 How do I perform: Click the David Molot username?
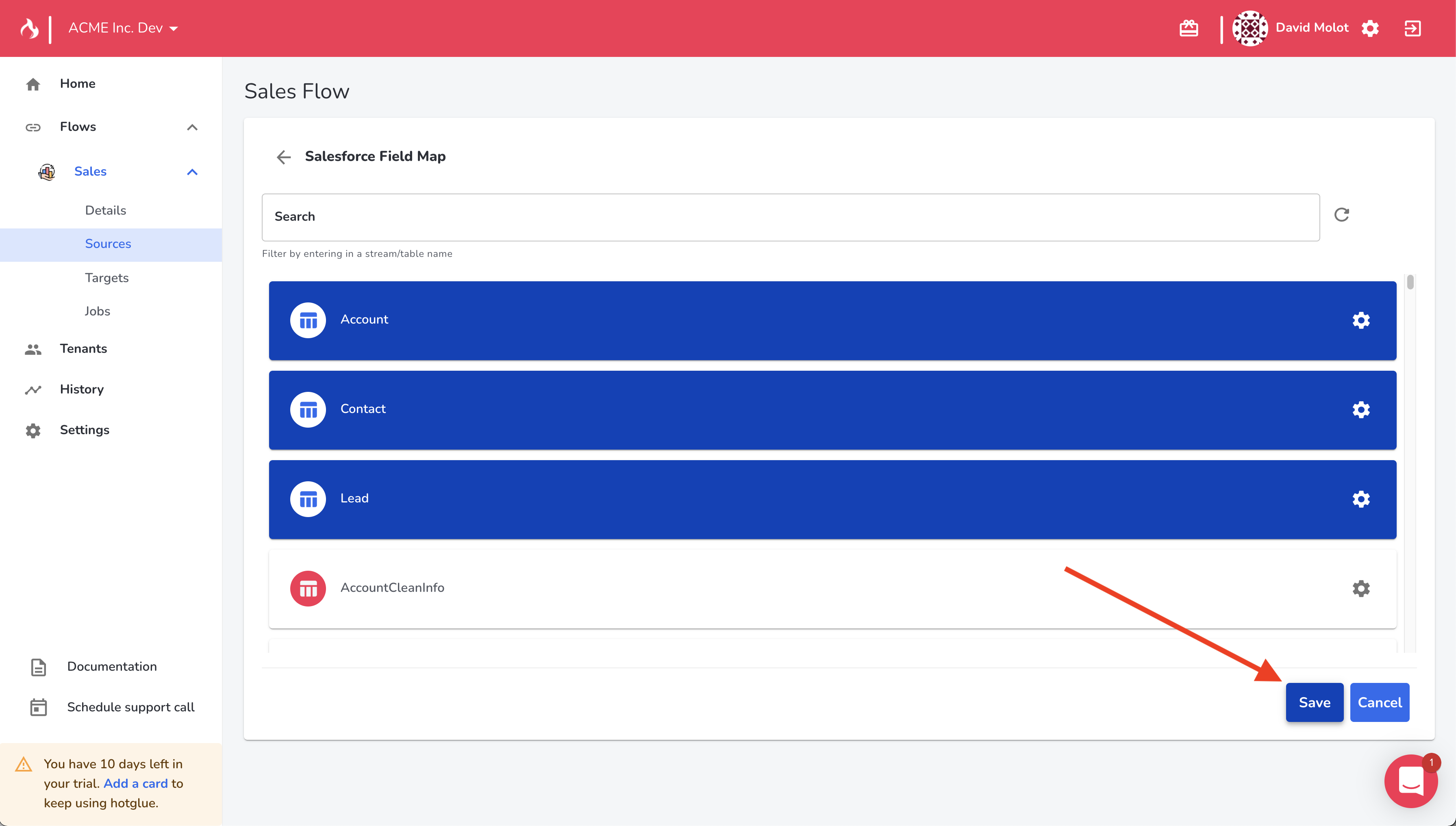click(x=1312, y=28)
